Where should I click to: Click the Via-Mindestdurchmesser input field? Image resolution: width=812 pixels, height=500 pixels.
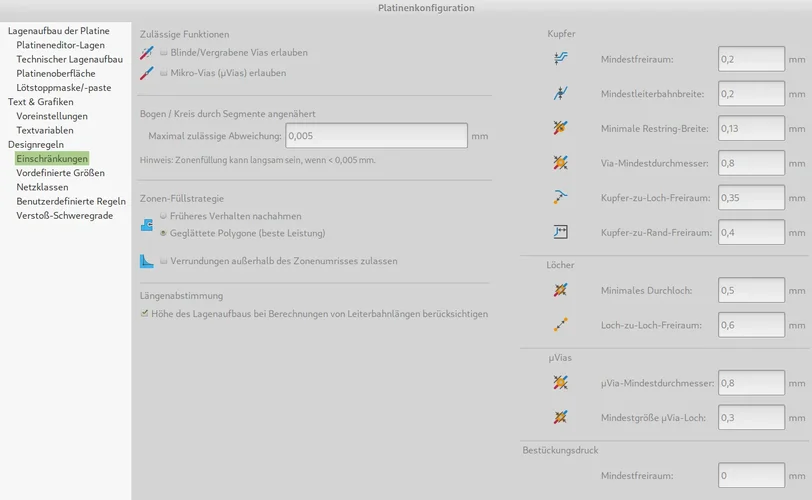point(751,163)
